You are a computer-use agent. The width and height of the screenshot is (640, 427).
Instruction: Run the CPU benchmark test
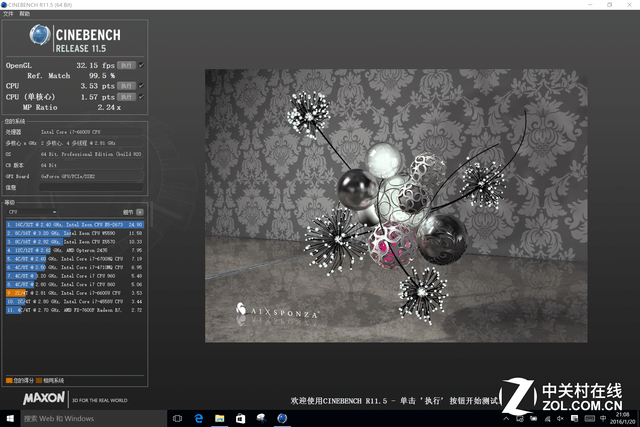[127, 87]
